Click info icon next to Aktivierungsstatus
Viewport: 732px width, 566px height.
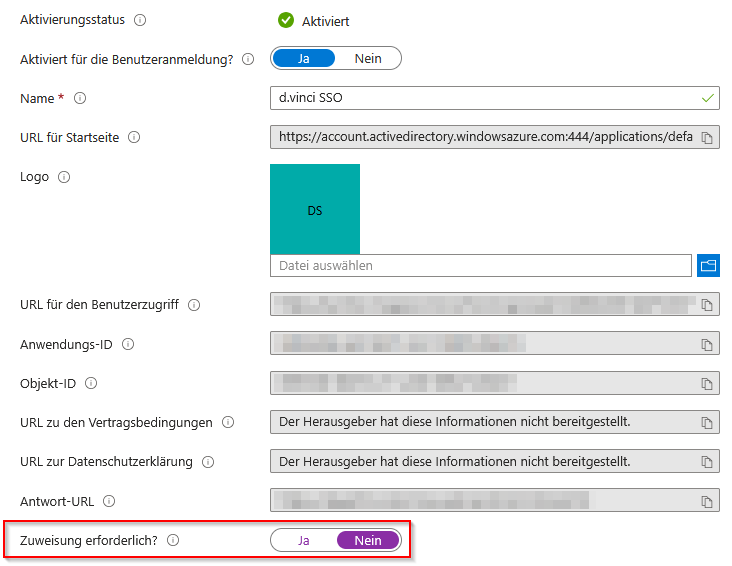click(140, 20)
